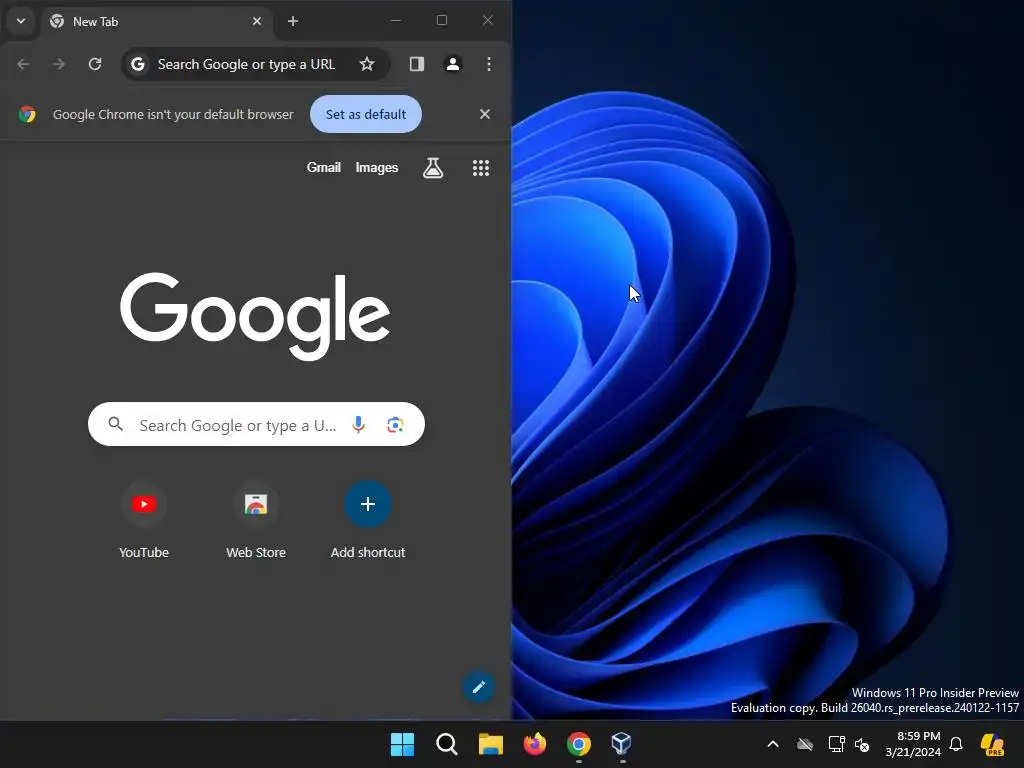Open VirtualBox cube taskbar icon
This screenshot has width=1024, height=768.
click(x=622, y=744)
